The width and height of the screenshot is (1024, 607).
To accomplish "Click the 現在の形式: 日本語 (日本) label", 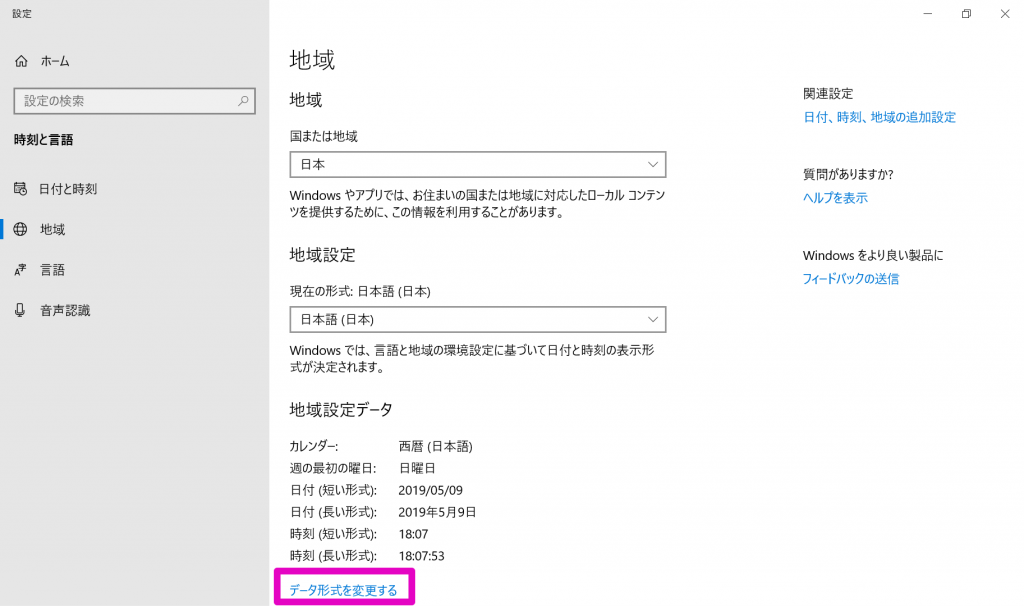I will (360, 291).
